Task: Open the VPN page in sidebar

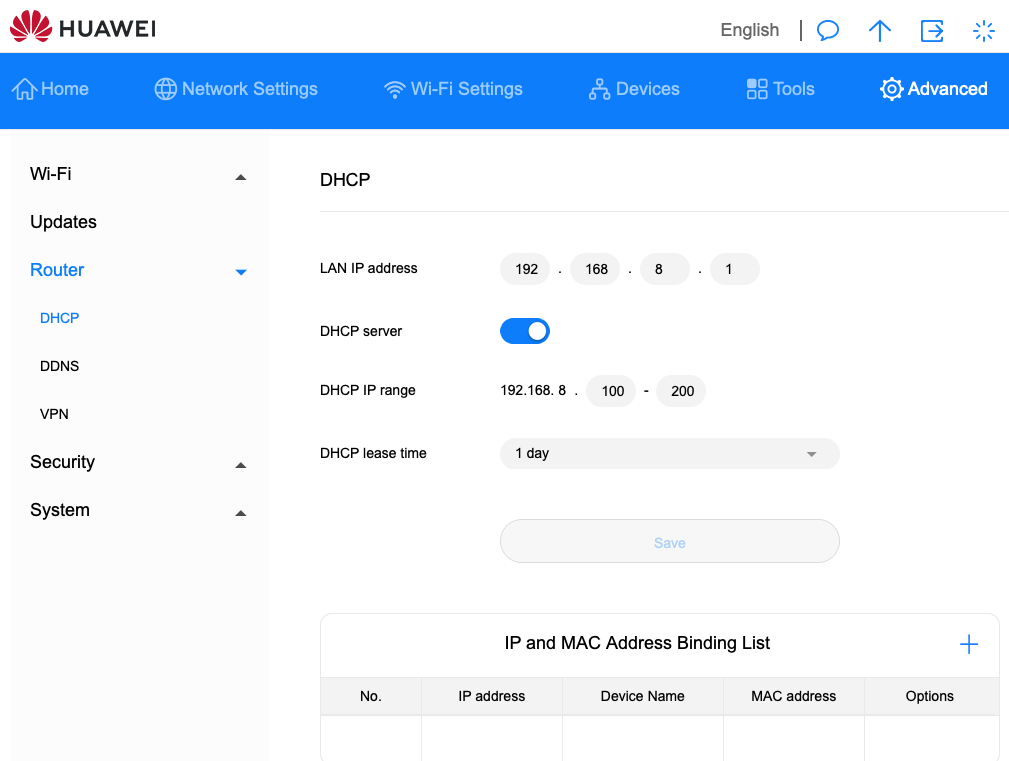Action: tap(54, 414)
